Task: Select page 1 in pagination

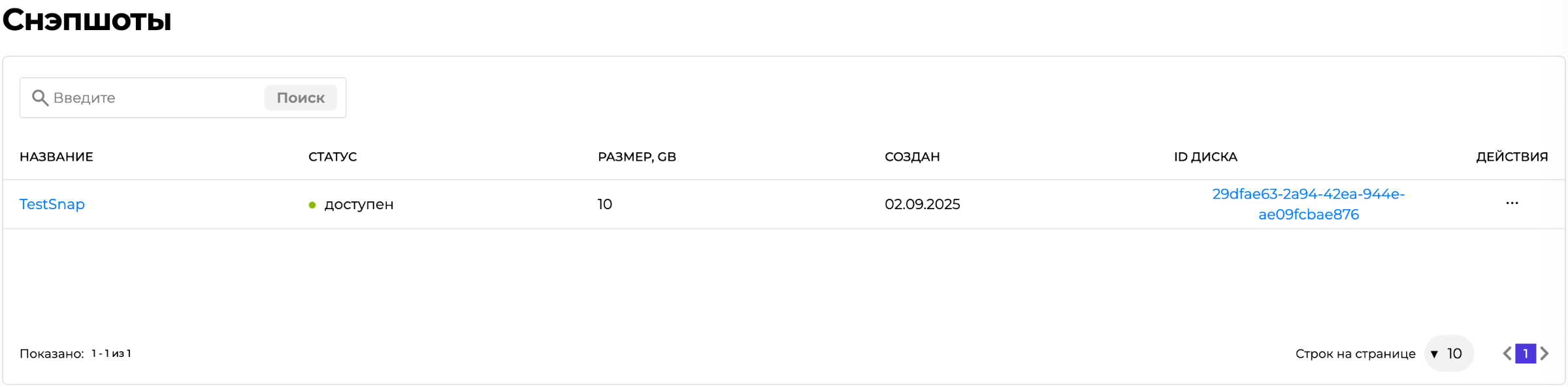Action: click(1526, 354)
